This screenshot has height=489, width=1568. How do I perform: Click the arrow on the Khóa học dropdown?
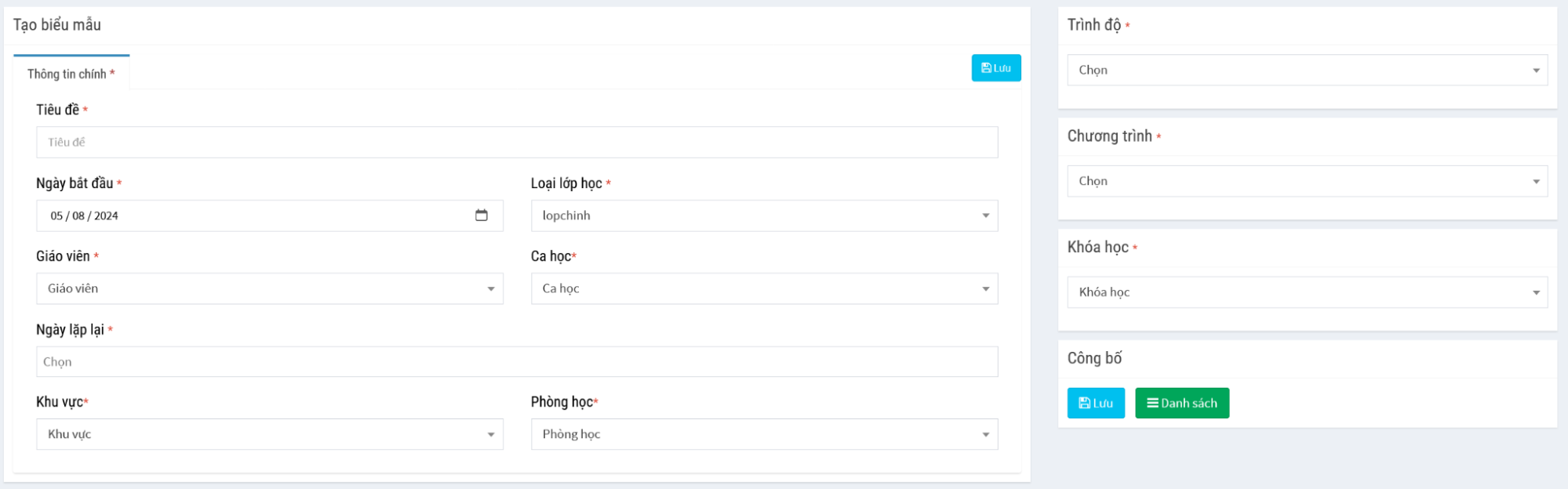point(1536,292)
